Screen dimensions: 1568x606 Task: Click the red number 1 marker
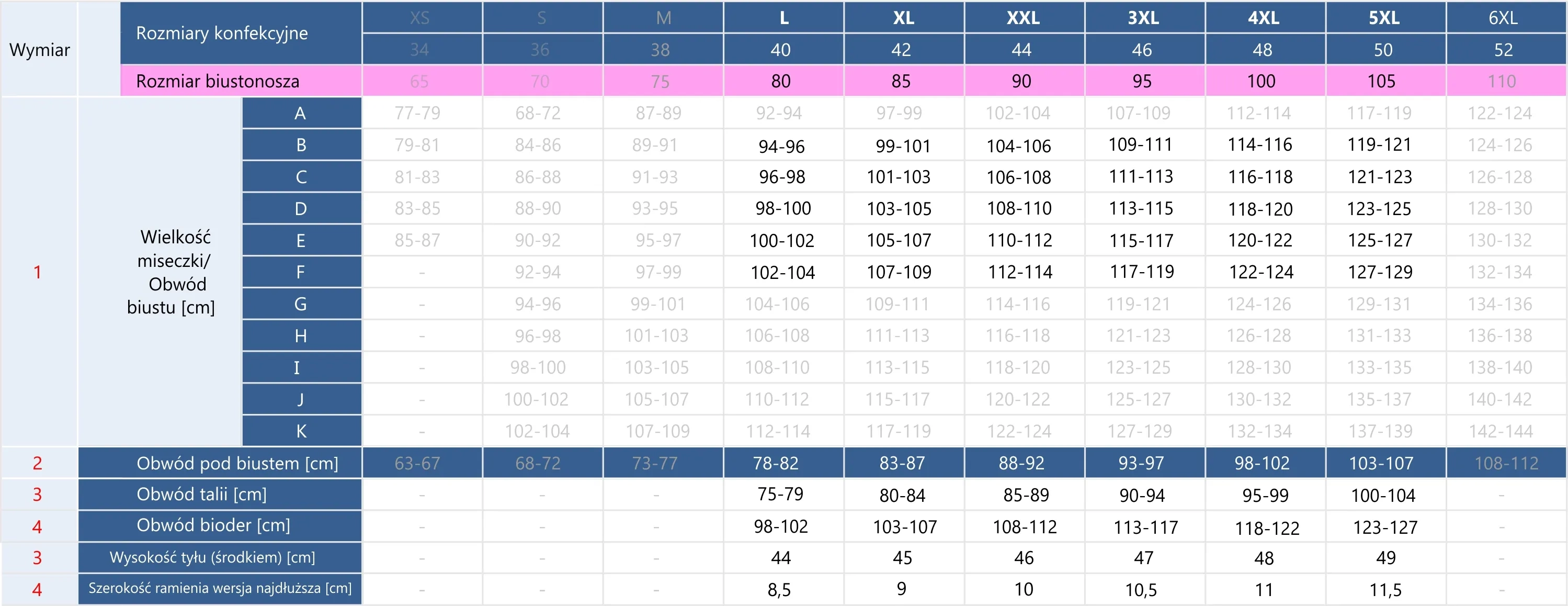click(37, 272)
